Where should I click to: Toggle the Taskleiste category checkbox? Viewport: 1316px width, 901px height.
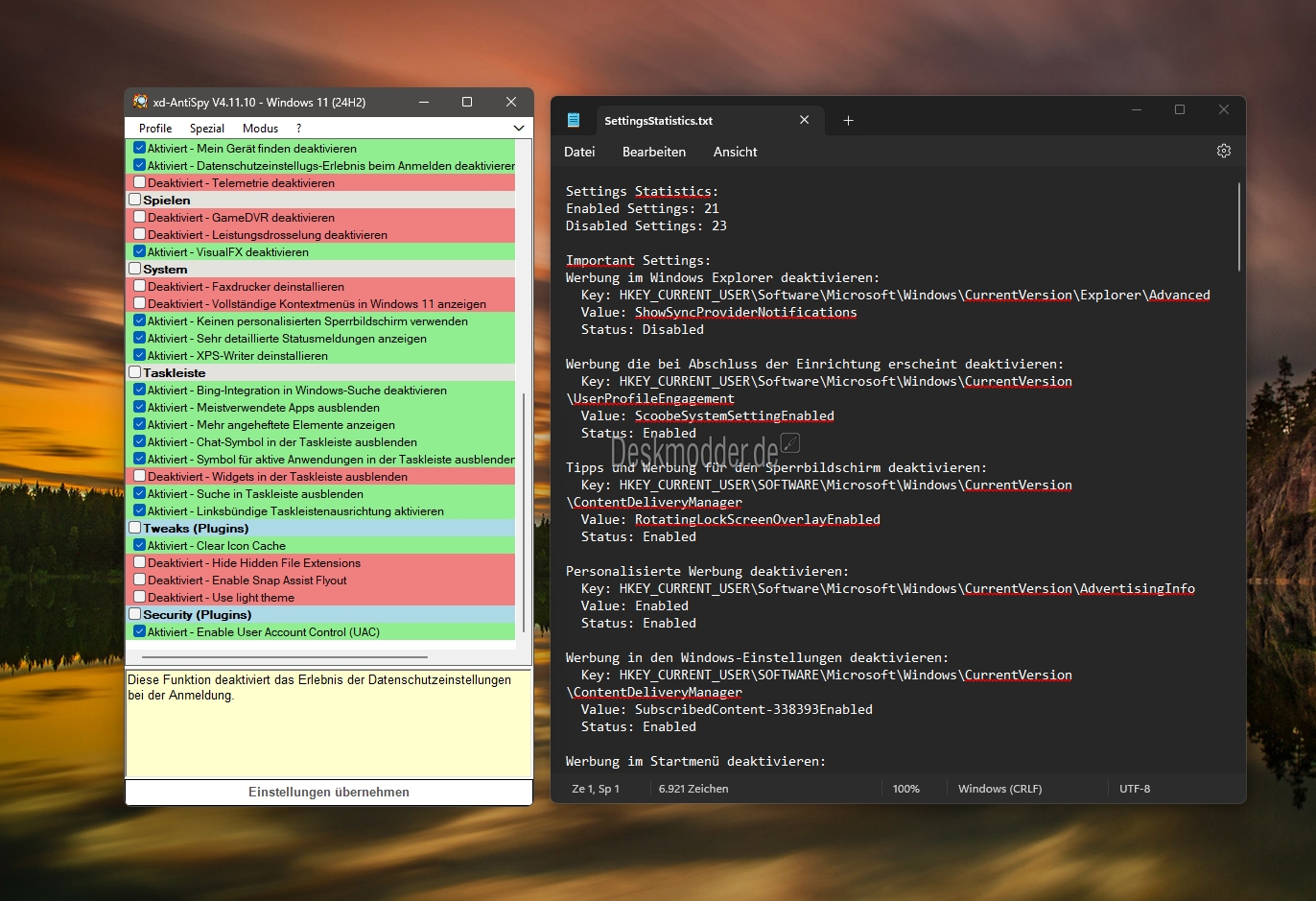[134, 372]
